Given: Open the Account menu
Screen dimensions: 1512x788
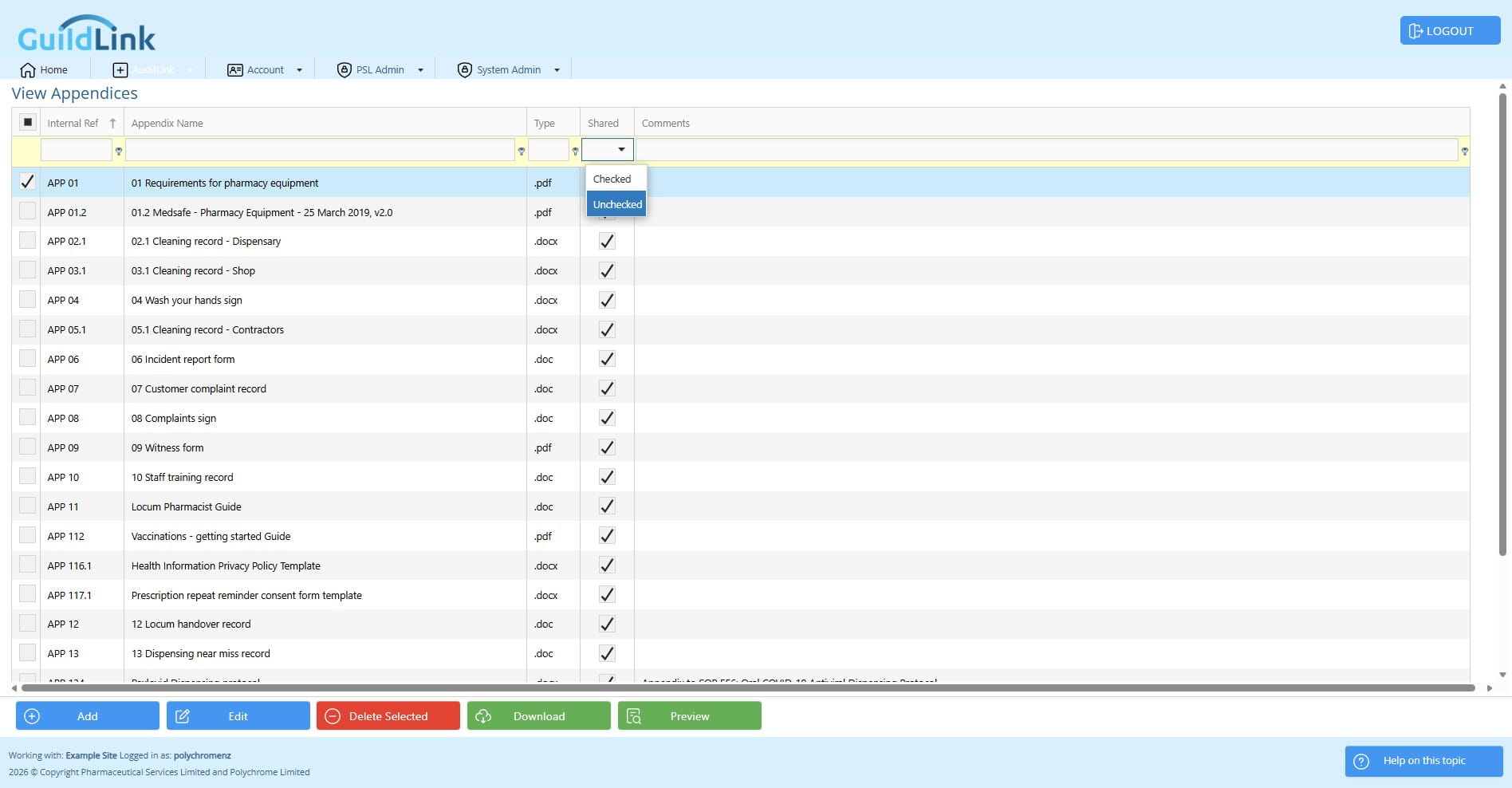Looking at the screenshot, I should pyautogui.click(x=265, y=70).
